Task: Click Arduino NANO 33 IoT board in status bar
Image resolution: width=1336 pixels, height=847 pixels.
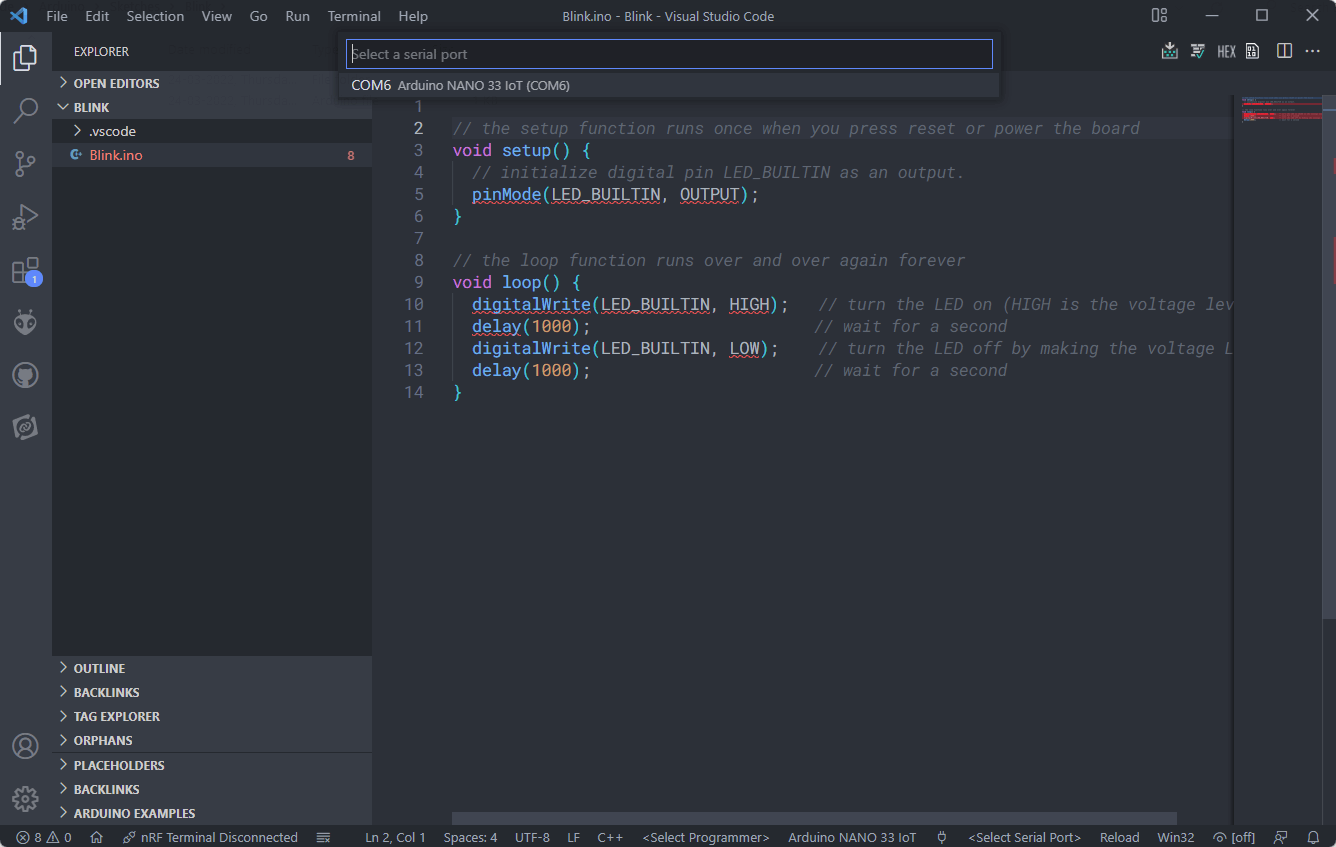Action: coord(852,837)
